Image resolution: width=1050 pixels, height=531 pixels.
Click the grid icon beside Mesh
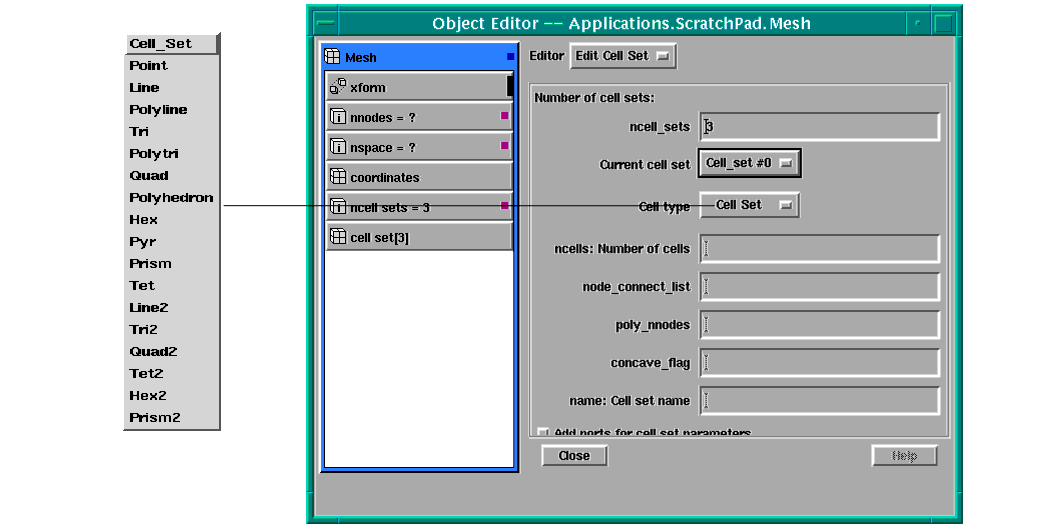(x=333, y=57)
